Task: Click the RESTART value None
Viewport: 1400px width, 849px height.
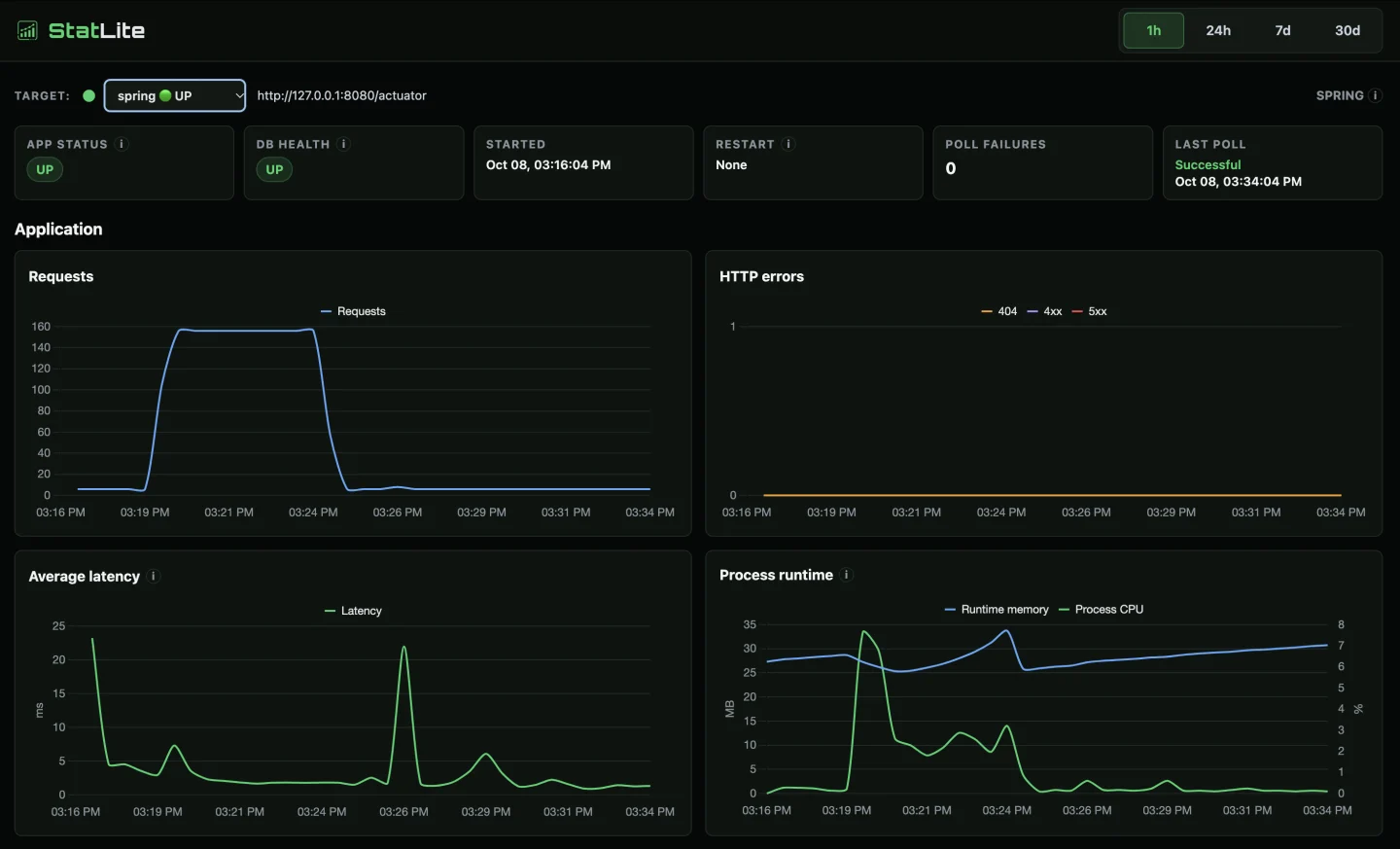Action: (x=731, y=164)
